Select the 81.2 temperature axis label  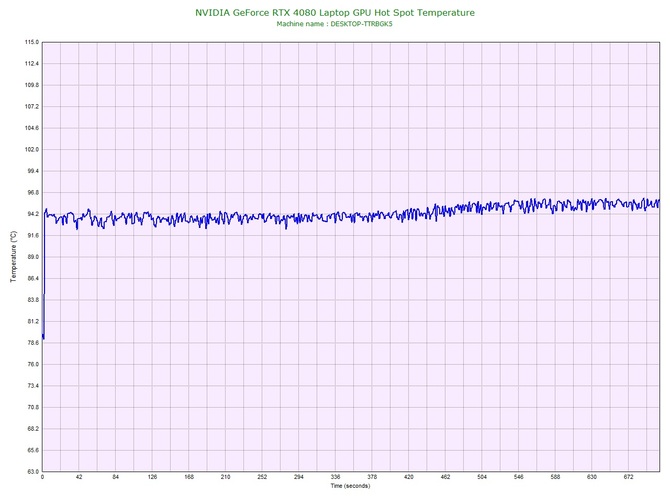(x=33, y=321)
